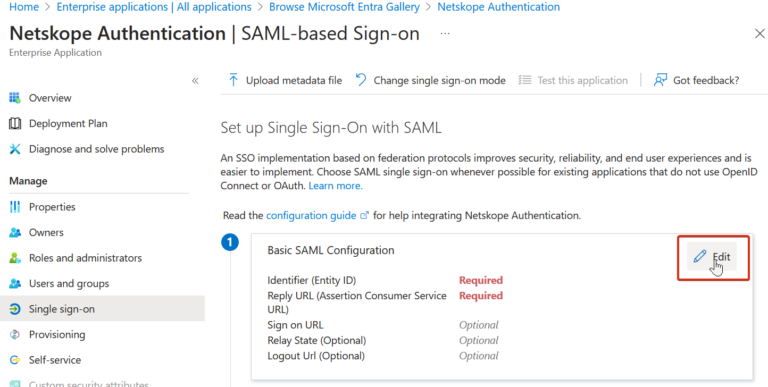Screen dimensions: 768x387
Task: Open Deployment Plan book icon
Action: (x=15, y=123)
